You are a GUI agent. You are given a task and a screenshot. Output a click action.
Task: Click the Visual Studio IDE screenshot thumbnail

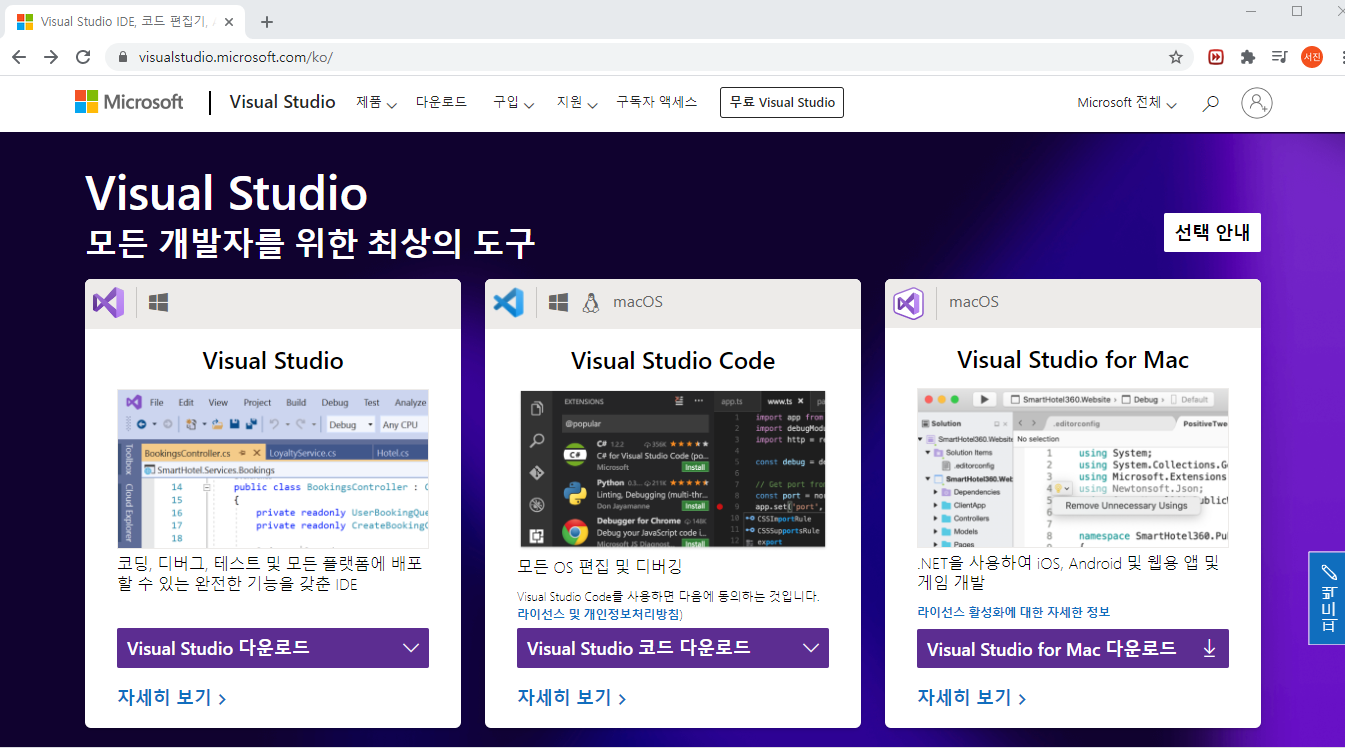pos(273,469)
